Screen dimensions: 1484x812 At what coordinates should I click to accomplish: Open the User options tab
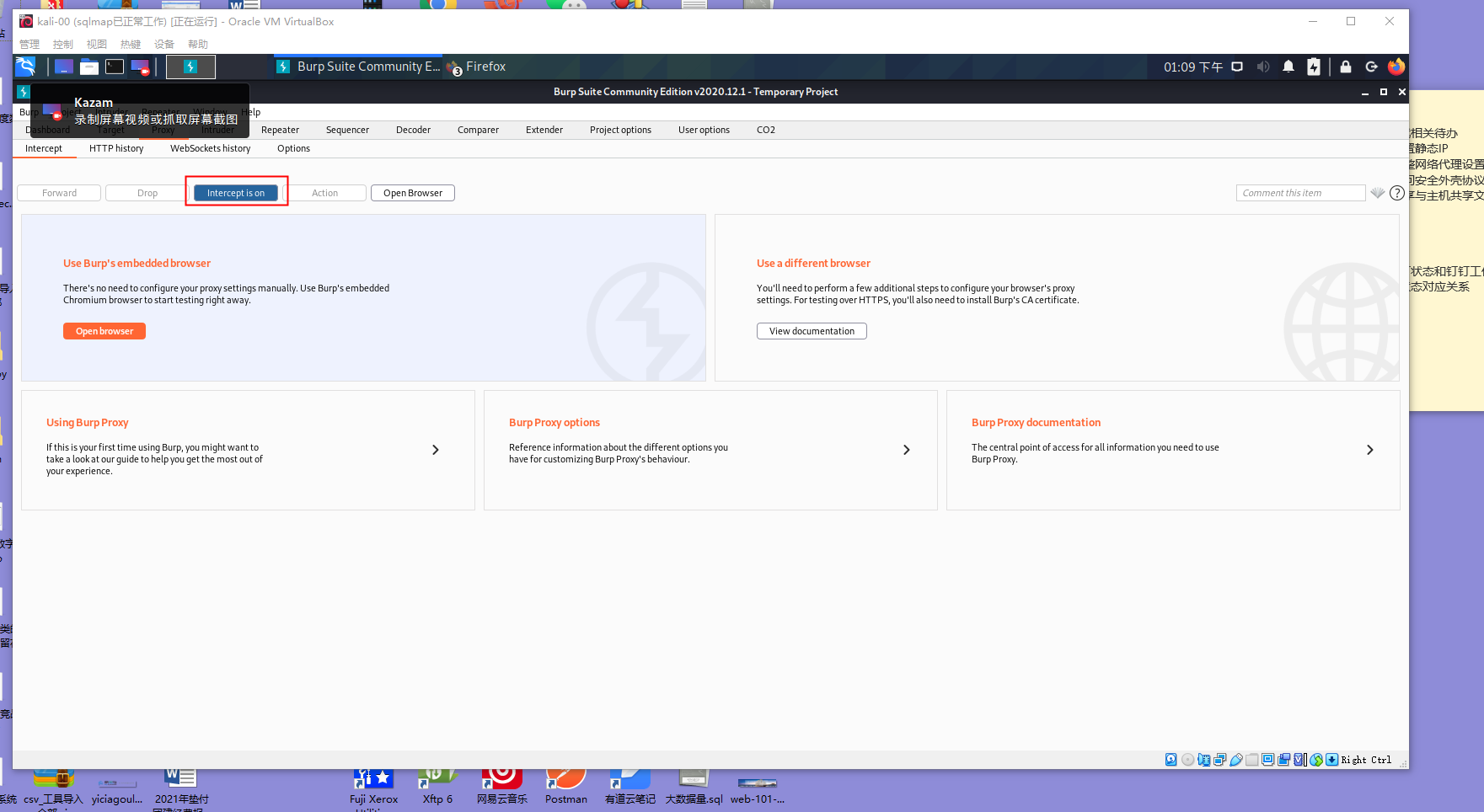704,130
